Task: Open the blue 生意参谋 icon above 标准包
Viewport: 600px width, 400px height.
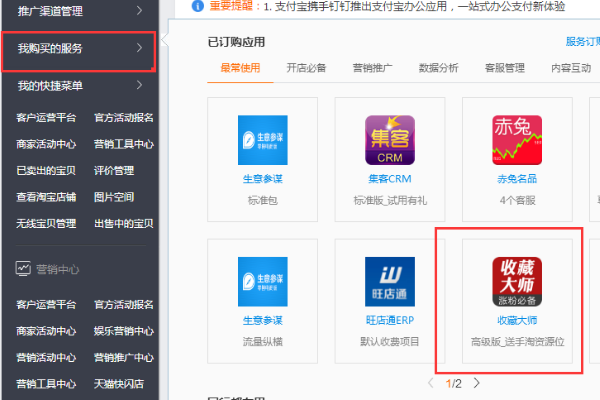Action: click(x=262, y=140)
